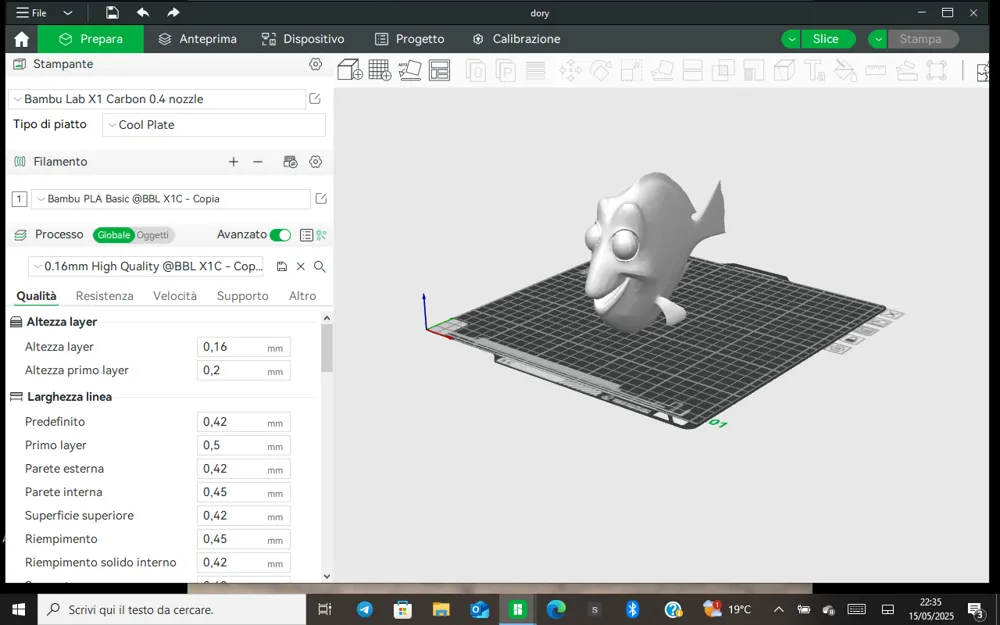Click the filament sync AMS icon
1000x625 pixels.
290,162
